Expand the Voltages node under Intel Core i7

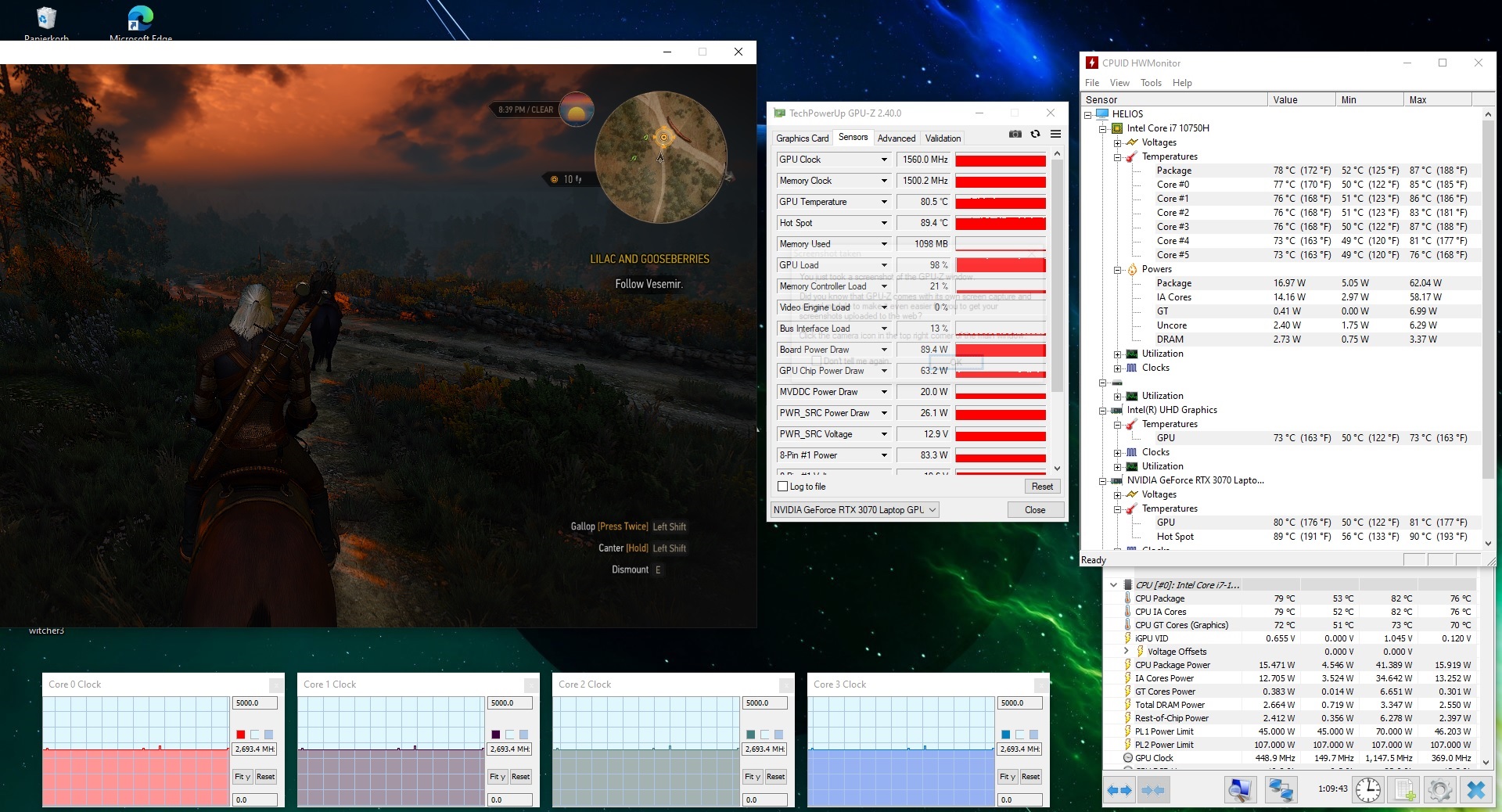1117,143
